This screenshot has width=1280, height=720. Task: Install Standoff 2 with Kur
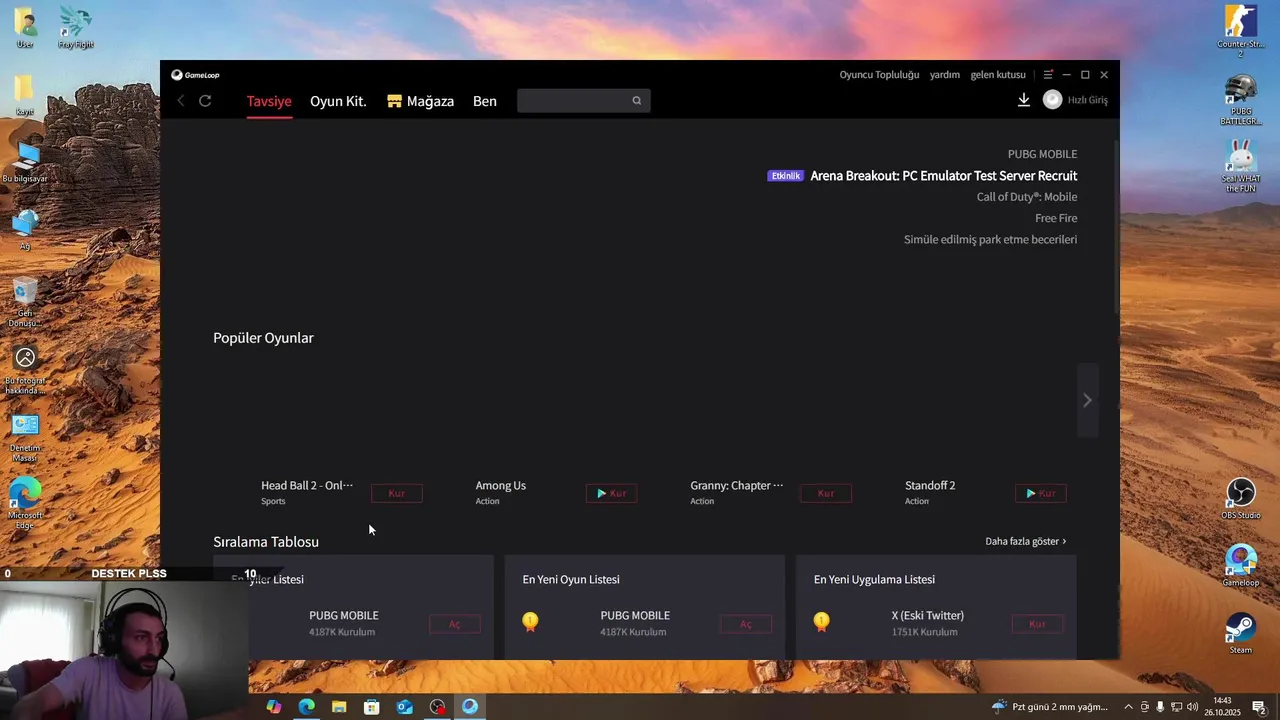point(1041,493)
